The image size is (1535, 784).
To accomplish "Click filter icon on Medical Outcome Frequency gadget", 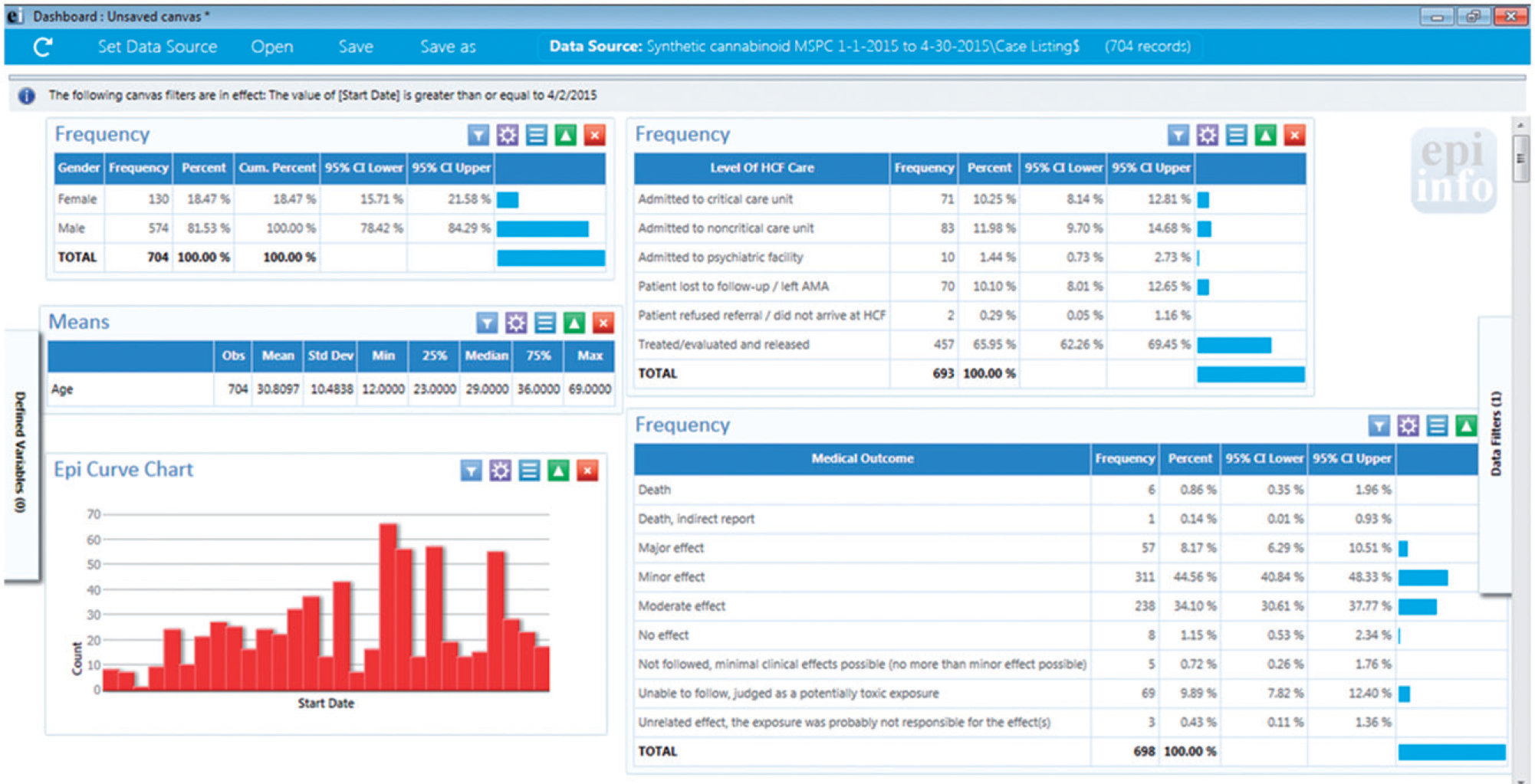I will point(1379,426).
